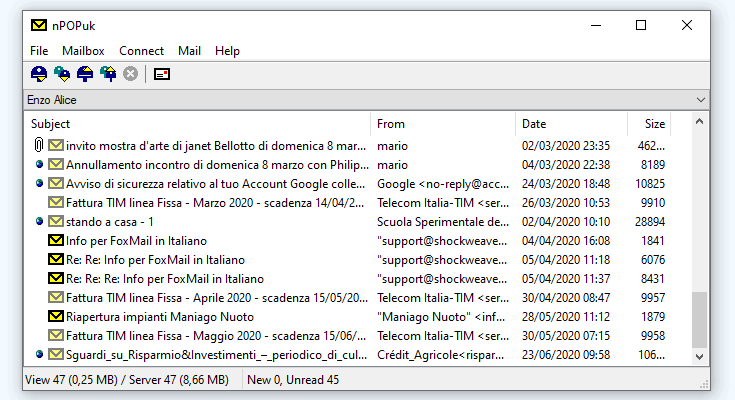Click the send mail toolbar icon
The image size is (735, 400).
[85, 74]
